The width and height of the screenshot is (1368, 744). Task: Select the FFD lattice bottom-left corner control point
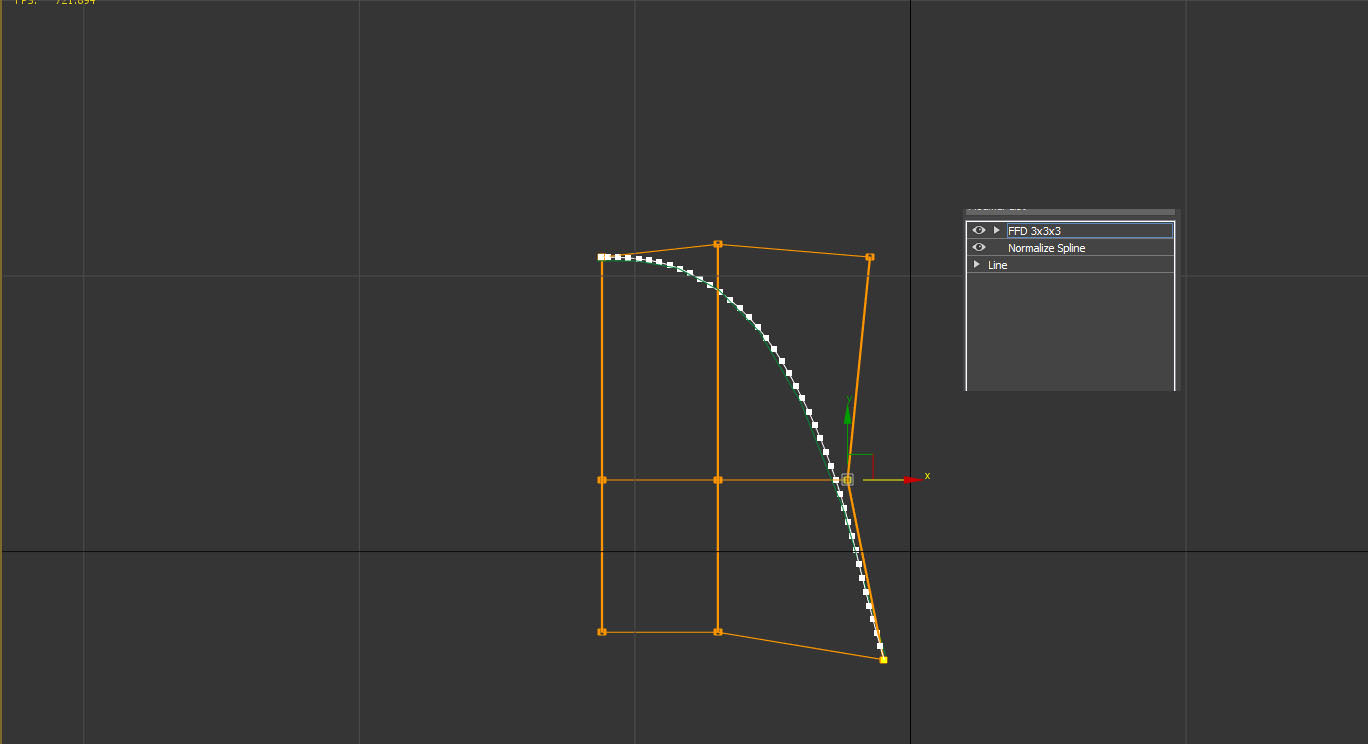602,632
